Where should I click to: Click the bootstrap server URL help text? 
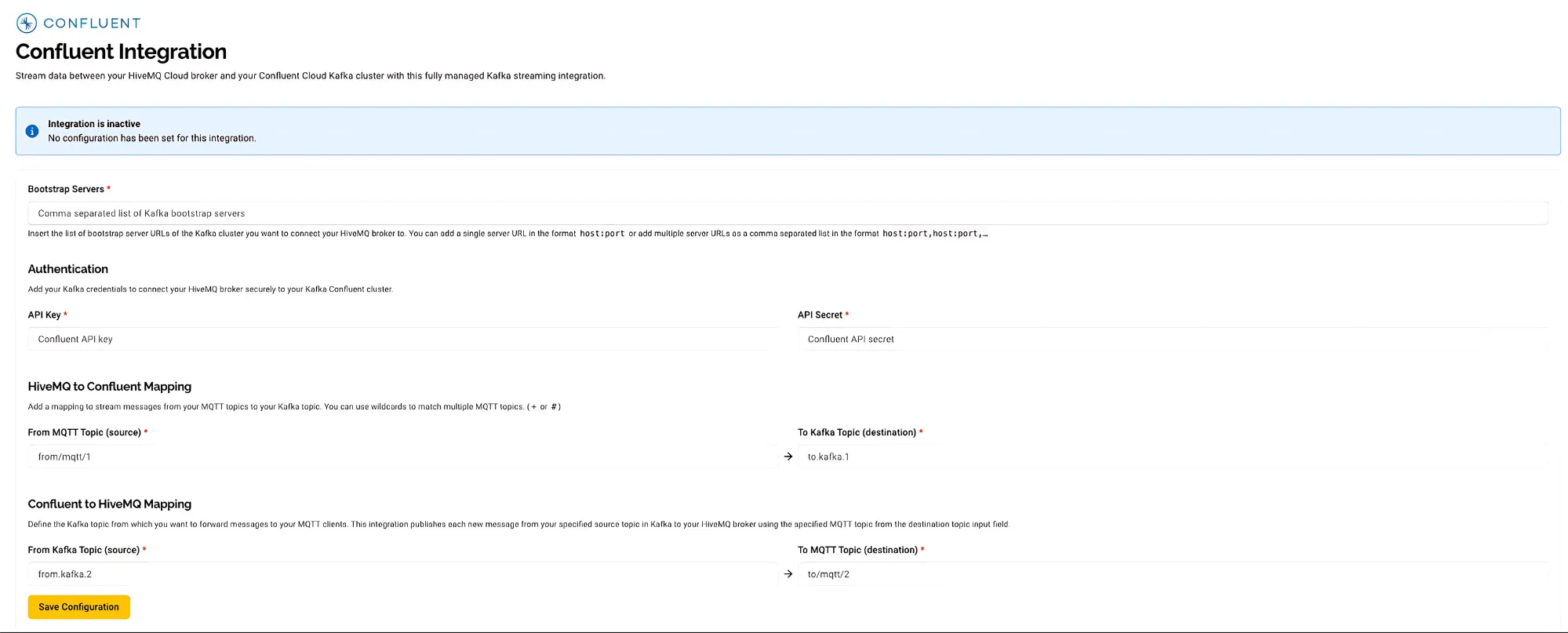508,234
